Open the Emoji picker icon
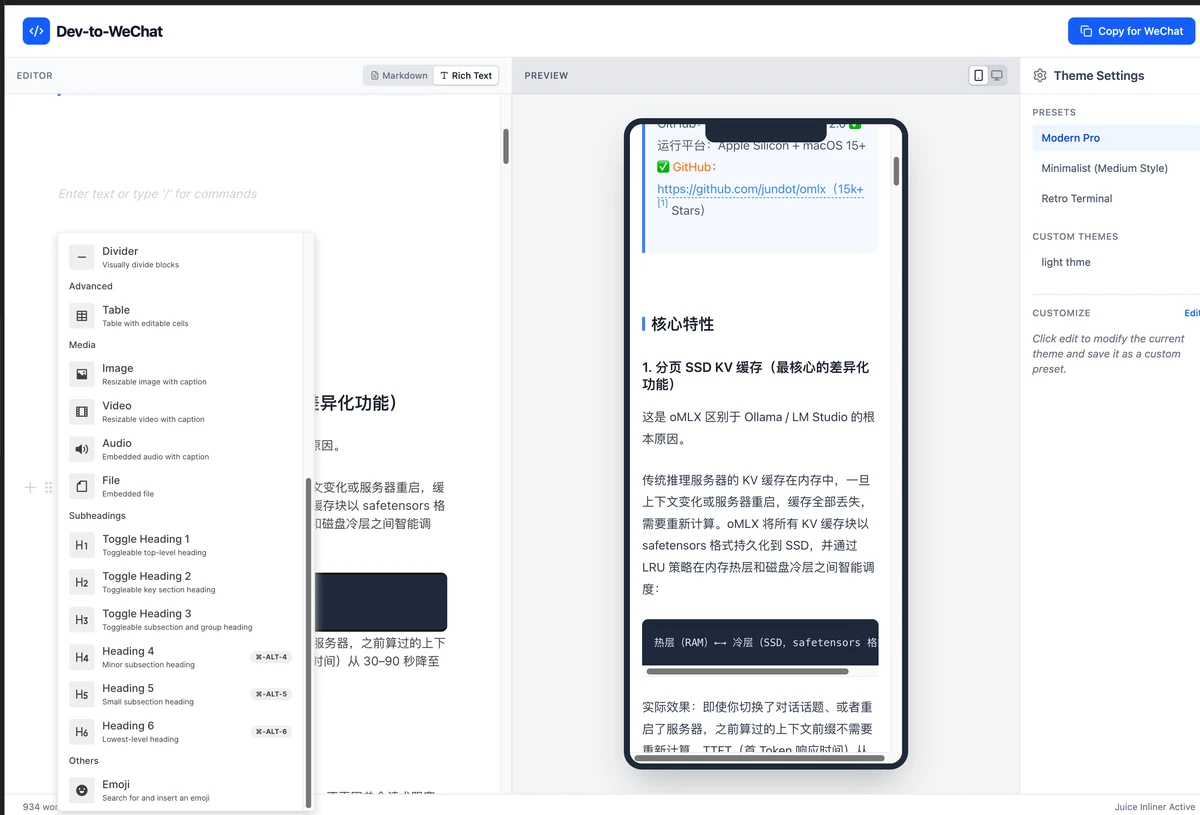This screenshot has height=815, width=1200. (x=82, y=790)
